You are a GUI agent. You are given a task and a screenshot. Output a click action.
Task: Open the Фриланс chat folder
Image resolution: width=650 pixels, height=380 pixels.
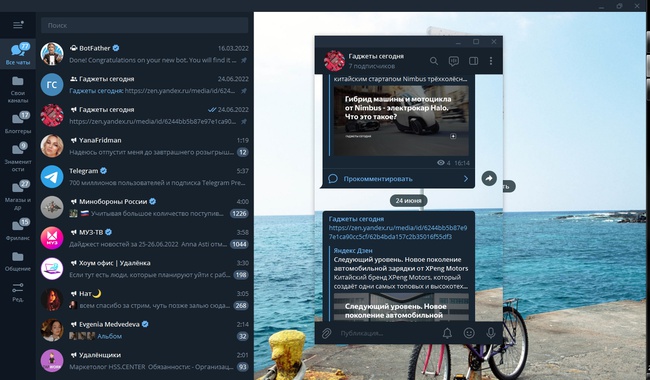tap(18, 230)
